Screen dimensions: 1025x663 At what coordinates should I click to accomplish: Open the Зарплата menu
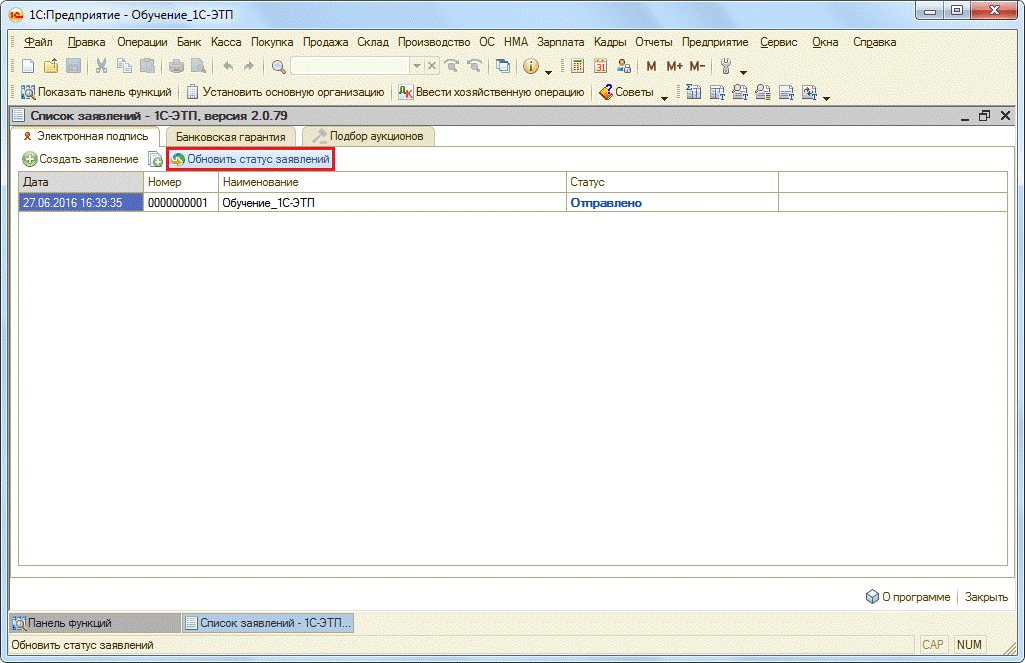coord(561,42)
